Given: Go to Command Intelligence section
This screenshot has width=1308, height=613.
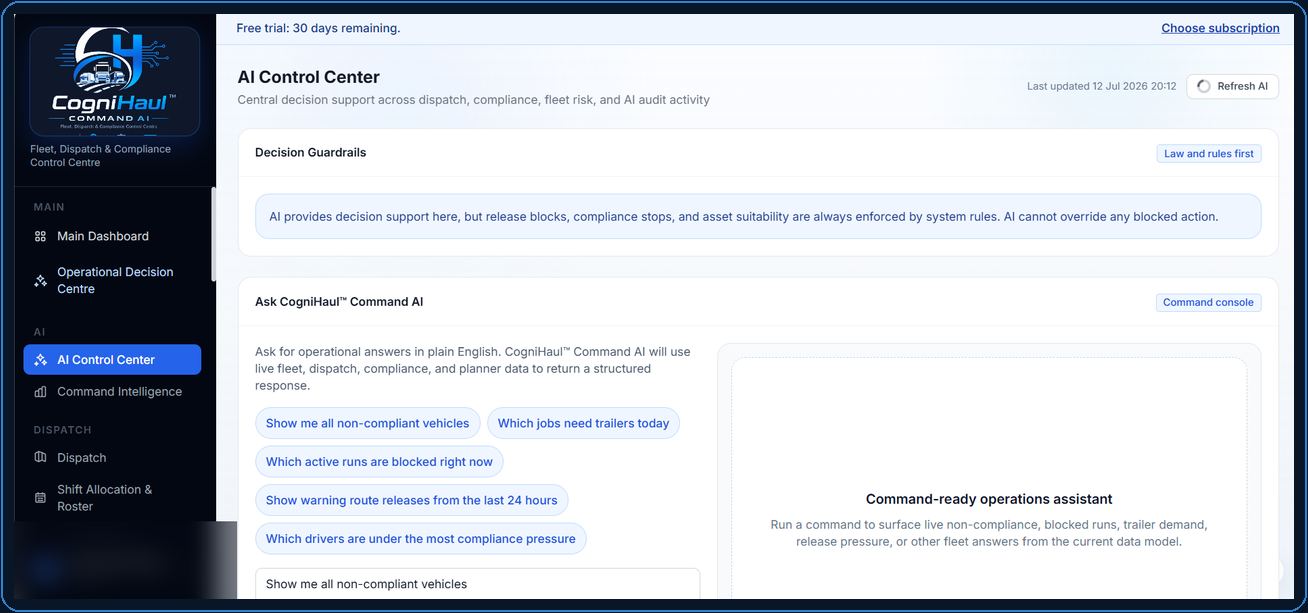Looking at the screenshot, I should click(x=112, y=392).
